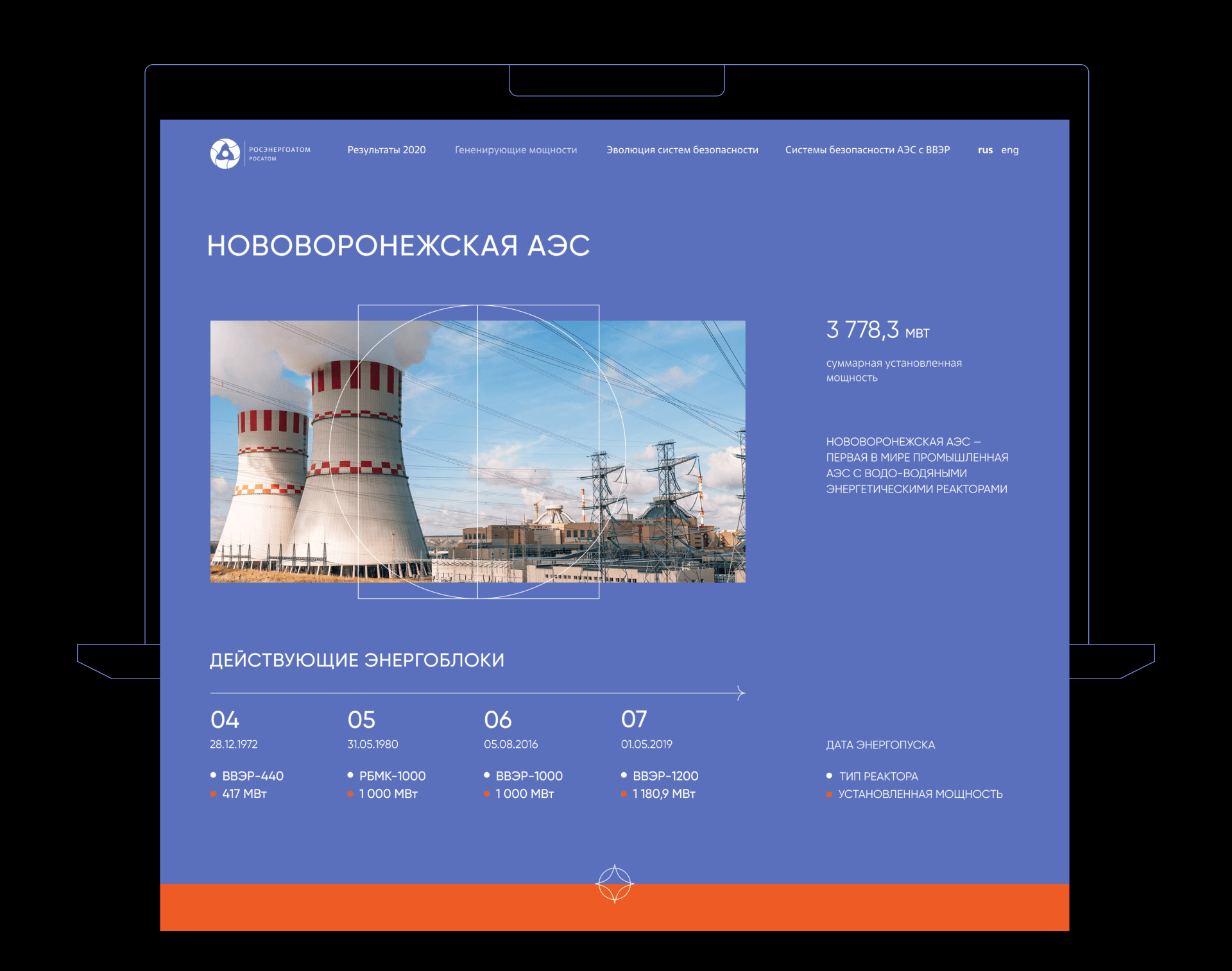The image size is (1232, 971).
Task: Select power unit 04 on timeline
Action: click(x=225, y=720)
